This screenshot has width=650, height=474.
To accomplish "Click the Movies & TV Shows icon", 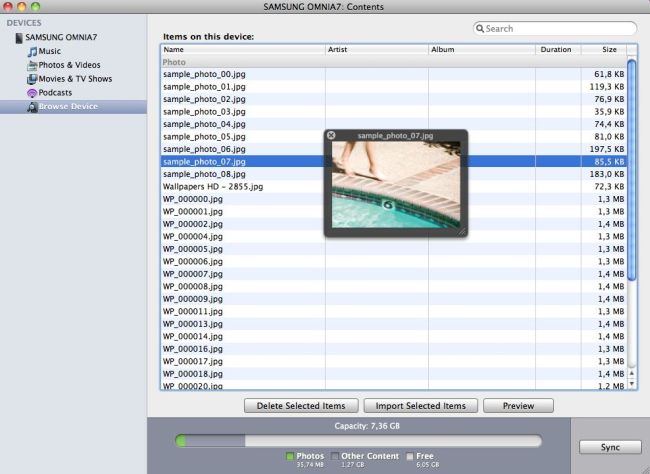I will click(x=32, y=79).
